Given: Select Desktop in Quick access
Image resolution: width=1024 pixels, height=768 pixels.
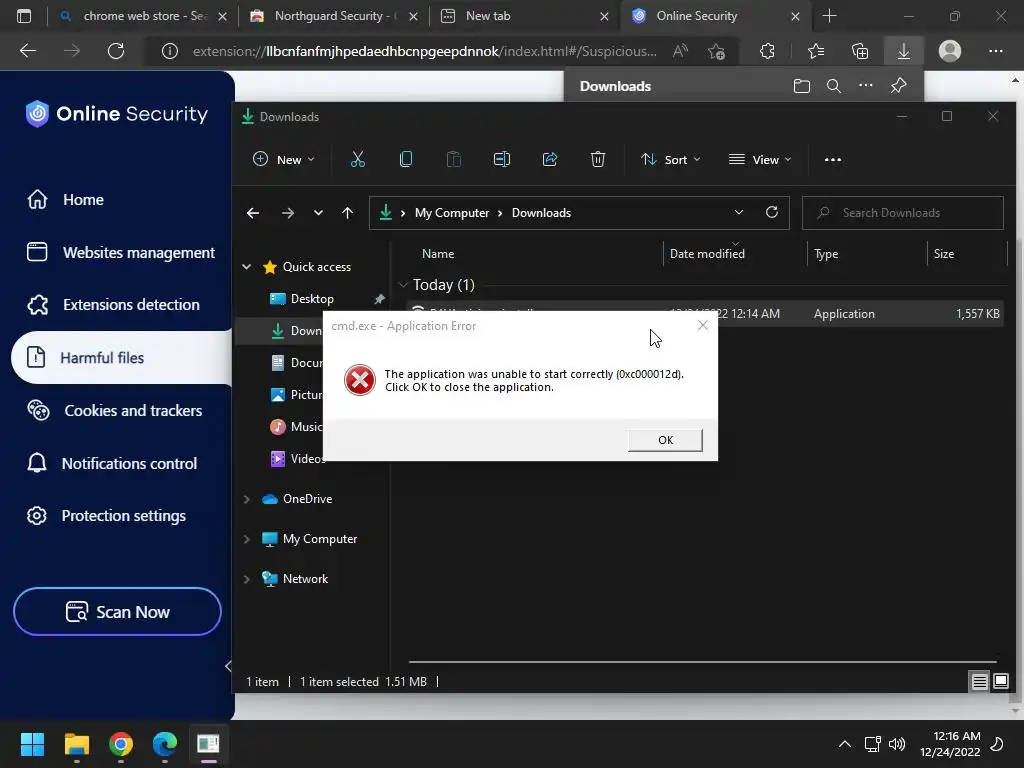Looking at the screenshot, I should [312, 298].
